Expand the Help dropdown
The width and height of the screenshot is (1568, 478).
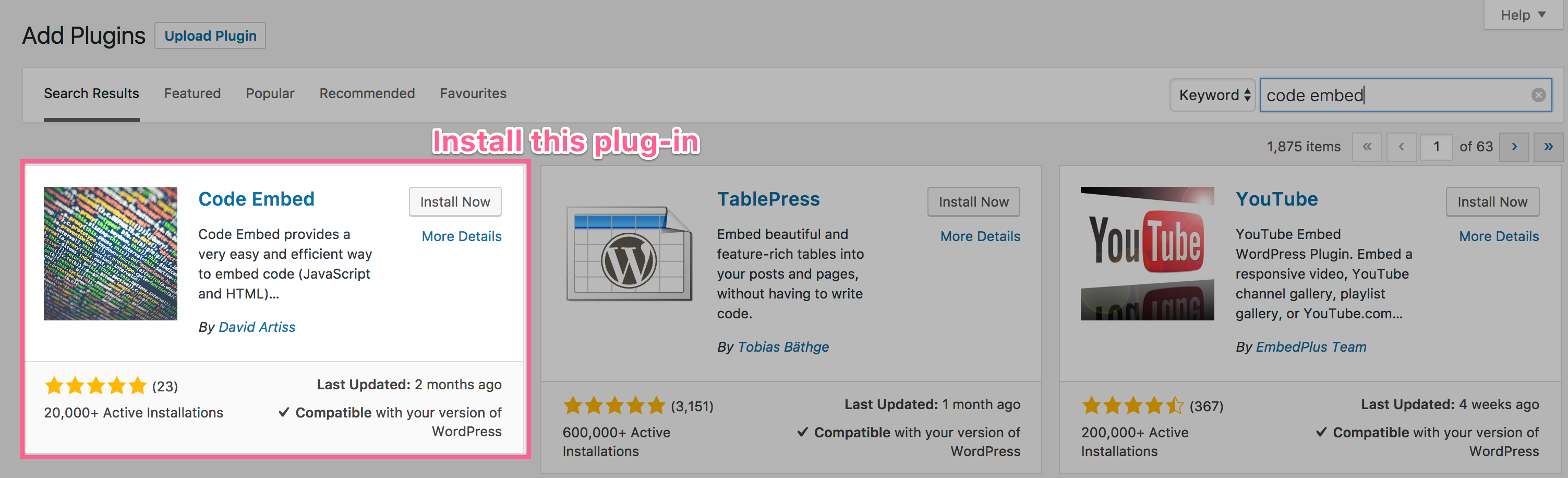1523,15
